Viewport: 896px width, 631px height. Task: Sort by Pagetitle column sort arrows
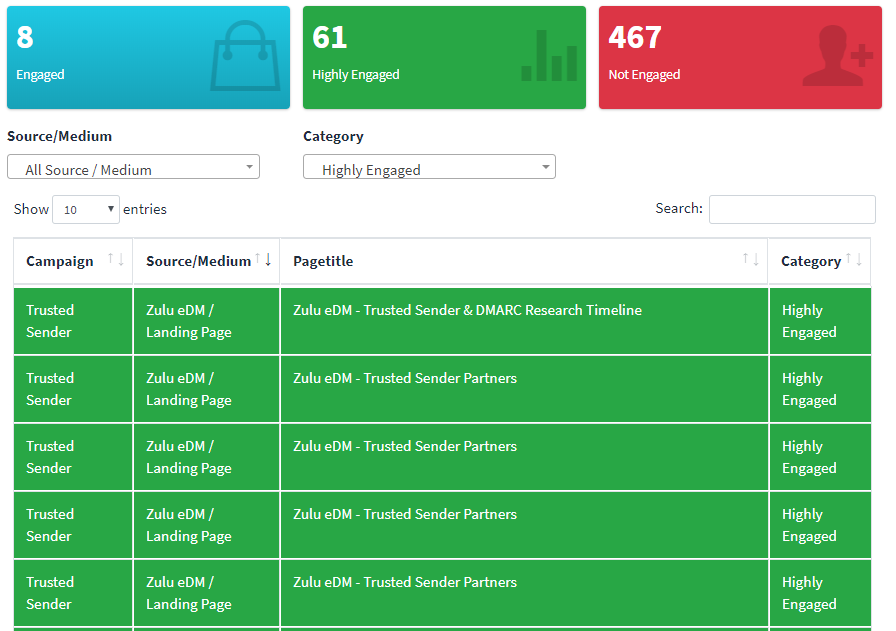[751, 259]
